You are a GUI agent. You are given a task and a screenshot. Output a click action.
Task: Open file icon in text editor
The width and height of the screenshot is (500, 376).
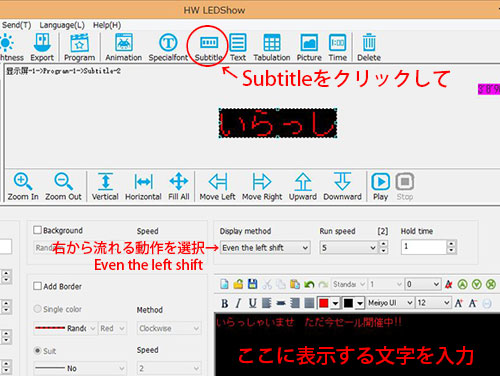coord(238,284)
